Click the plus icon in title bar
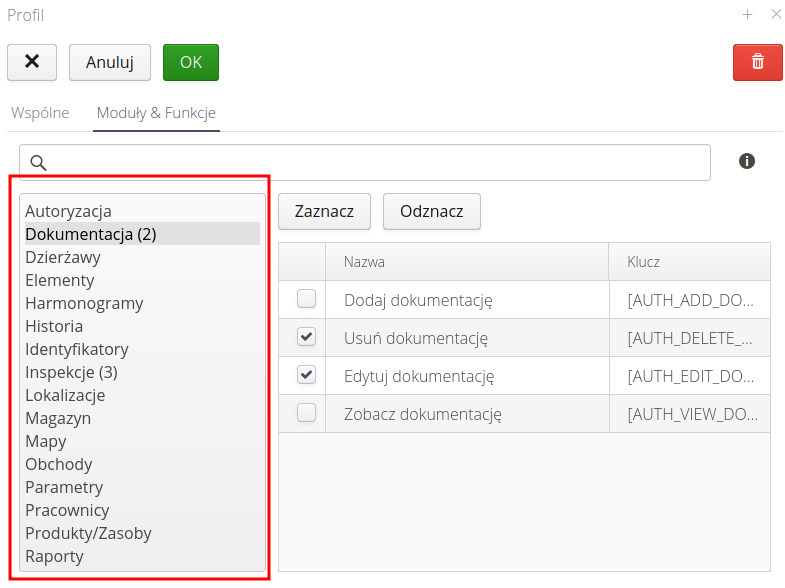The width and height of the screenshot is (785, 588). pos(747,15)
